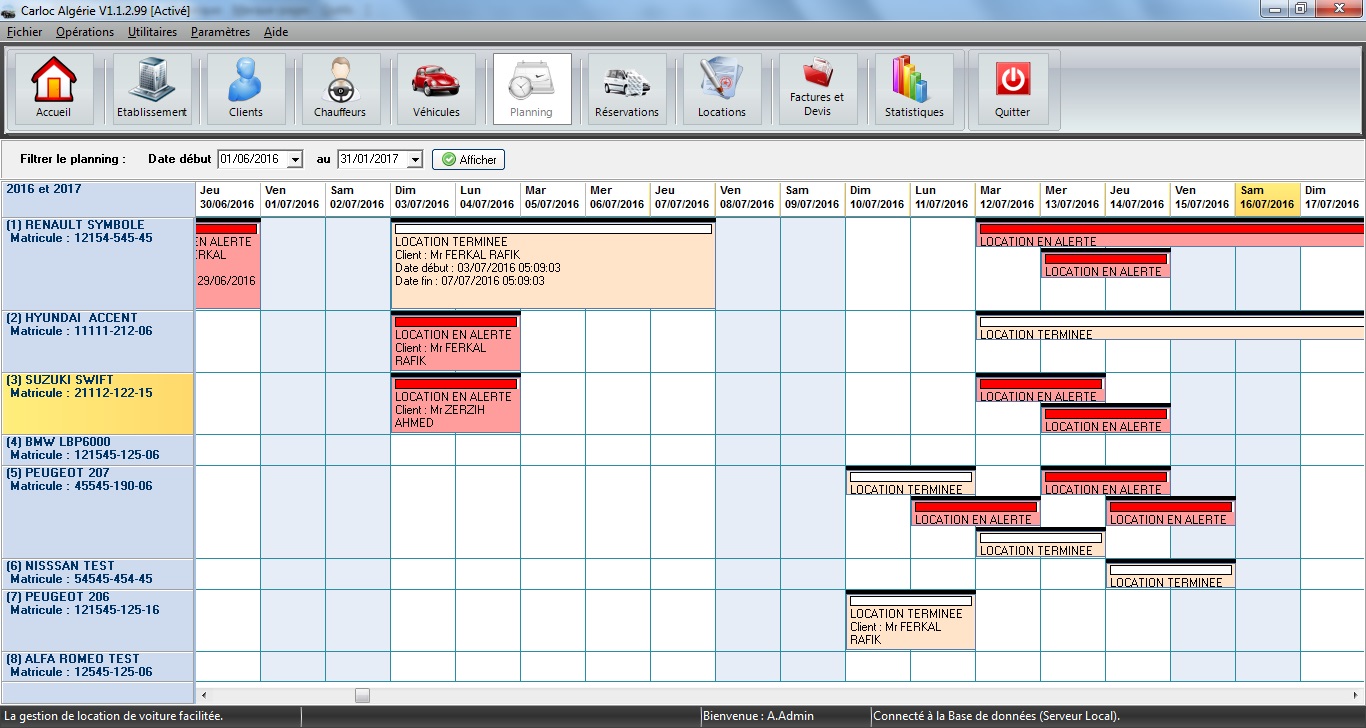1366x728 pixels.
Task: Quit the application via Quitter icon
Action: 1012,88
